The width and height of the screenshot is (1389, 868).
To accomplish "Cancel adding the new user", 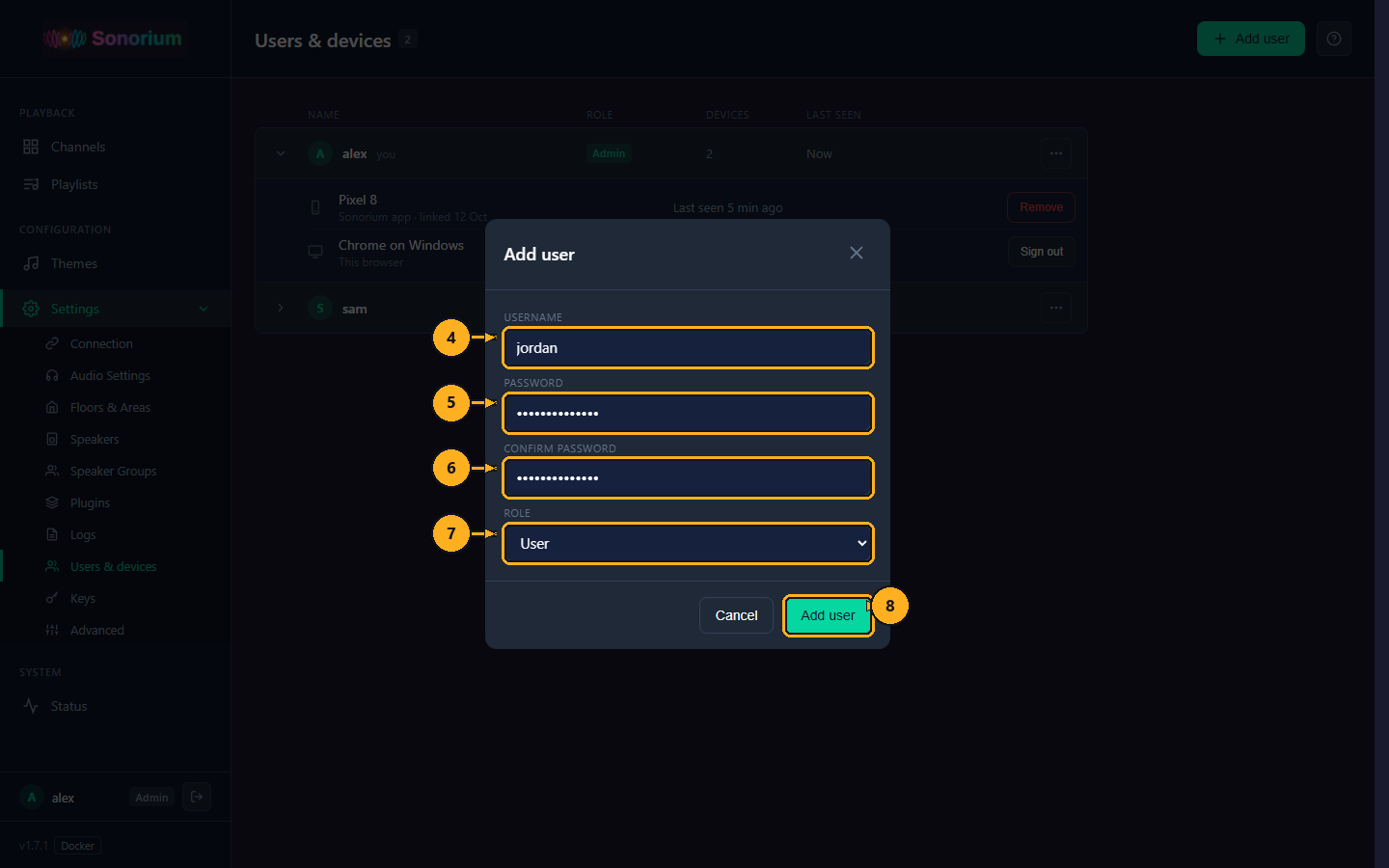I will (736, 615).
